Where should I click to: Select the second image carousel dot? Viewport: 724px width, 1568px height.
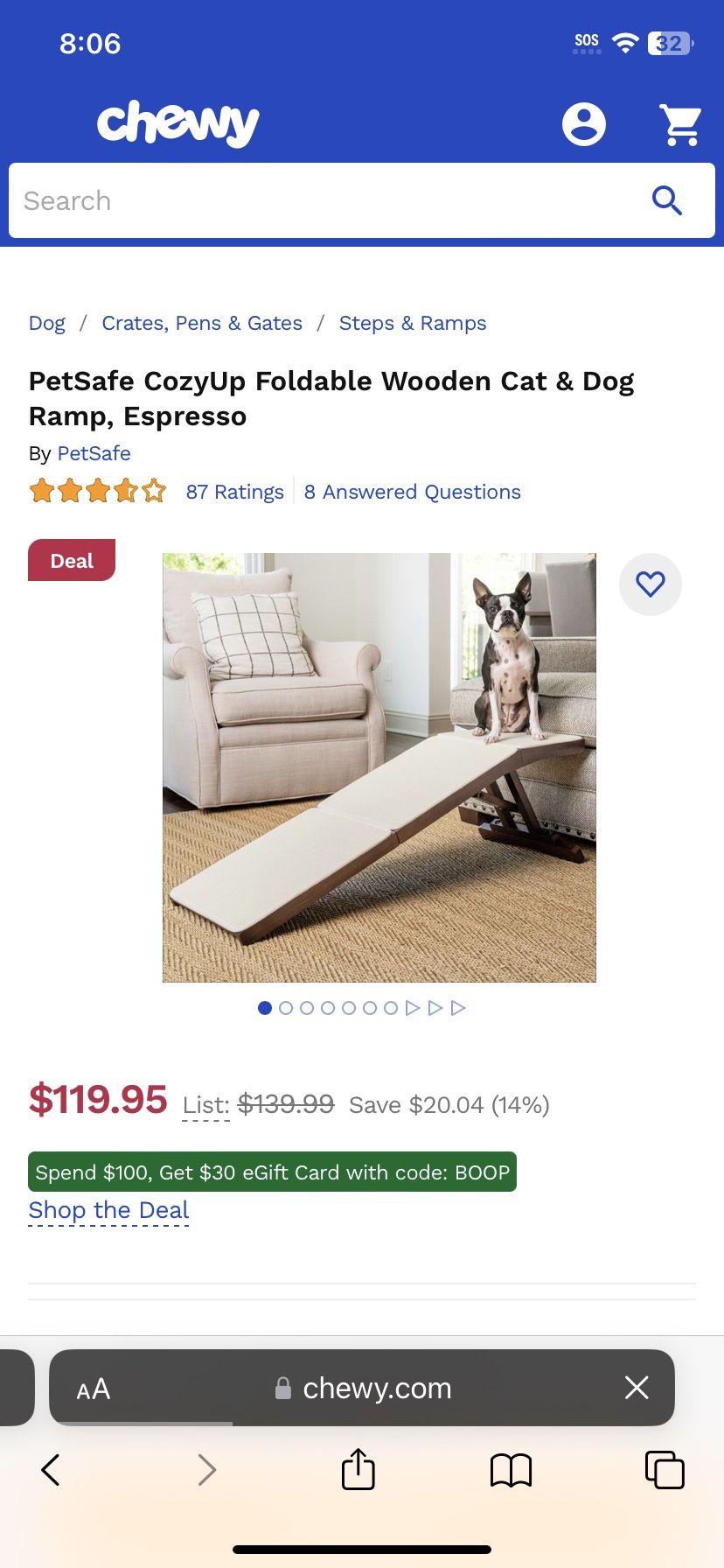click(286, 1008)
